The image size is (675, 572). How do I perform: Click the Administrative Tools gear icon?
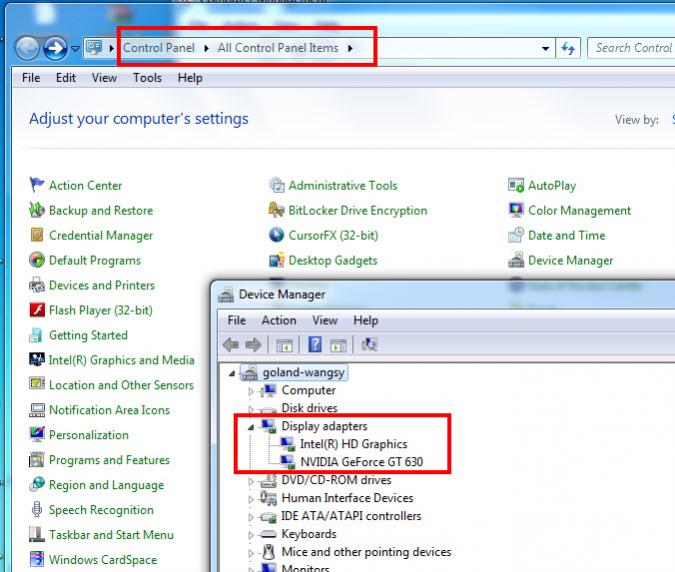[x=276, y=185]
